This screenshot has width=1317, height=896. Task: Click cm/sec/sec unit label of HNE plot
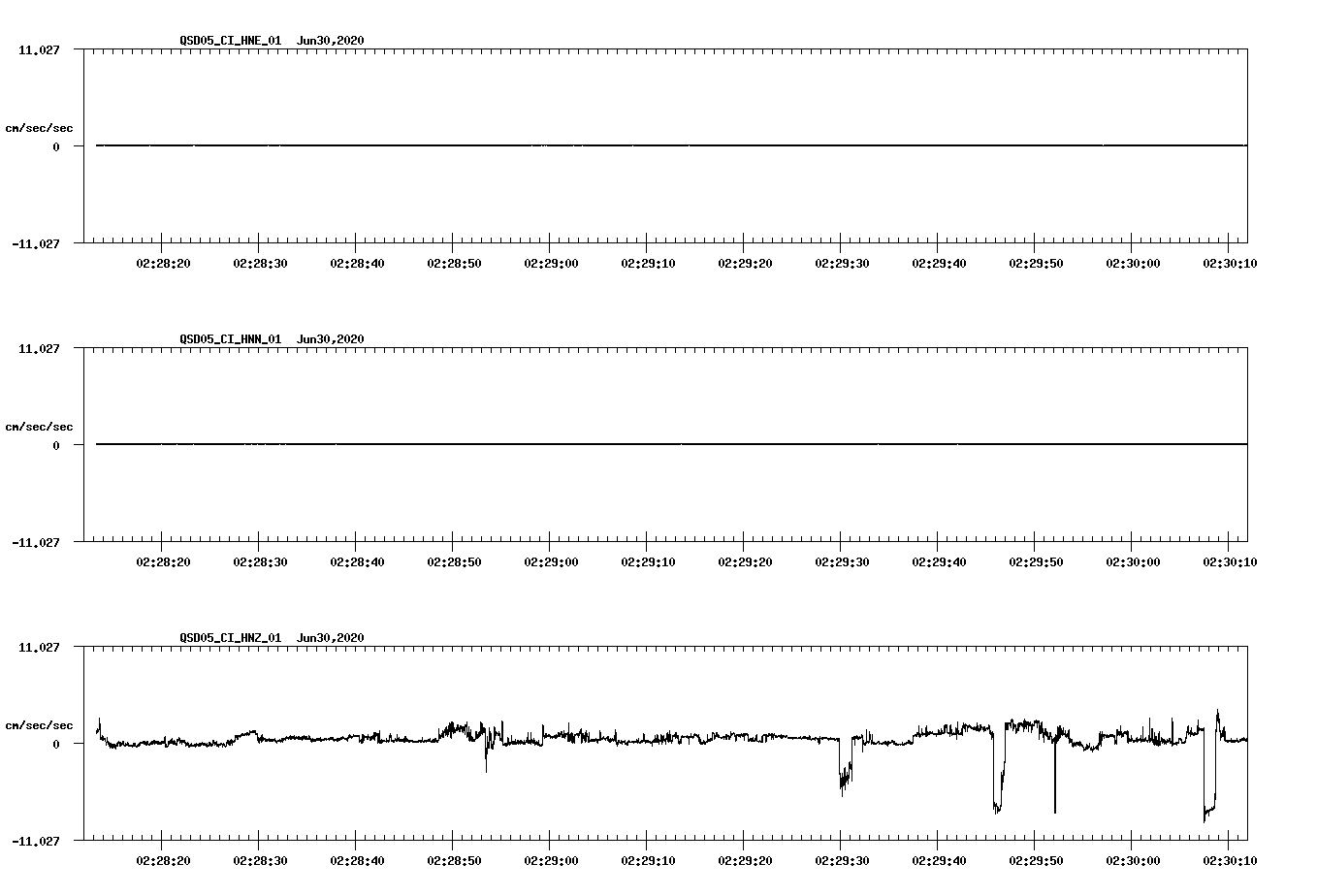39,128
